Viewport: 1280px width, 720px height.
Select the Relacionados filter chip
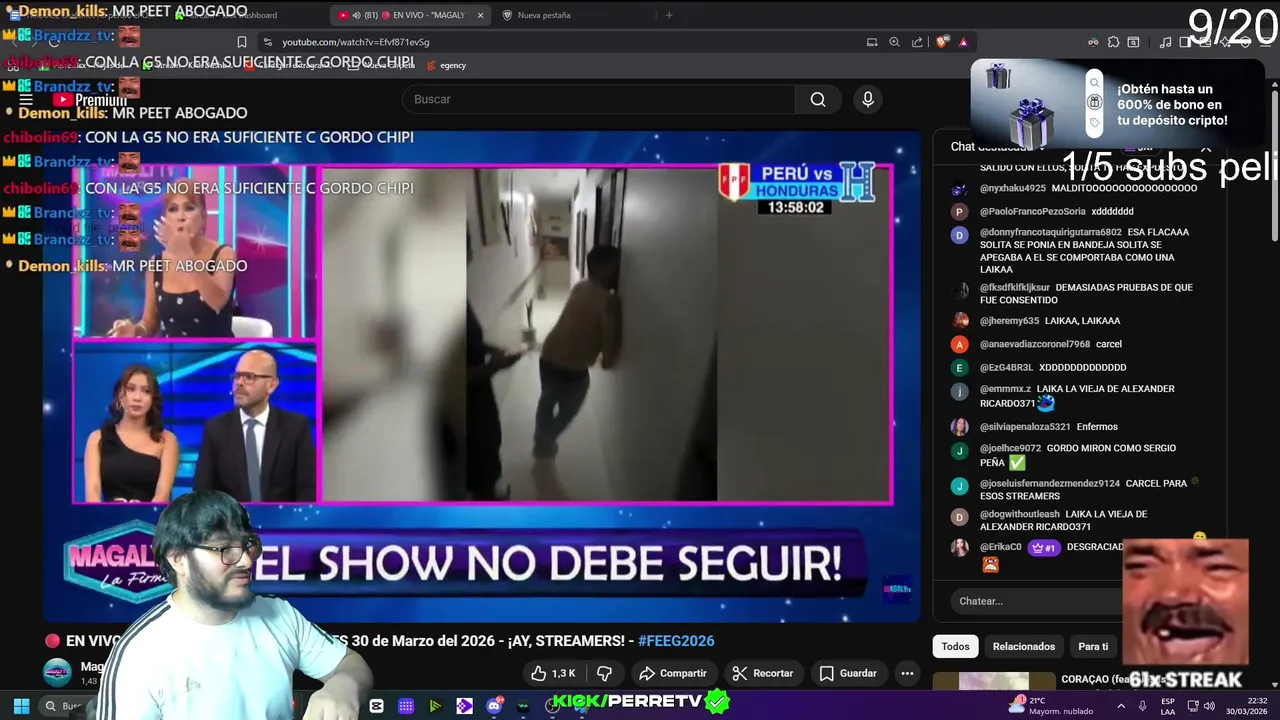tap(1024, 647)
